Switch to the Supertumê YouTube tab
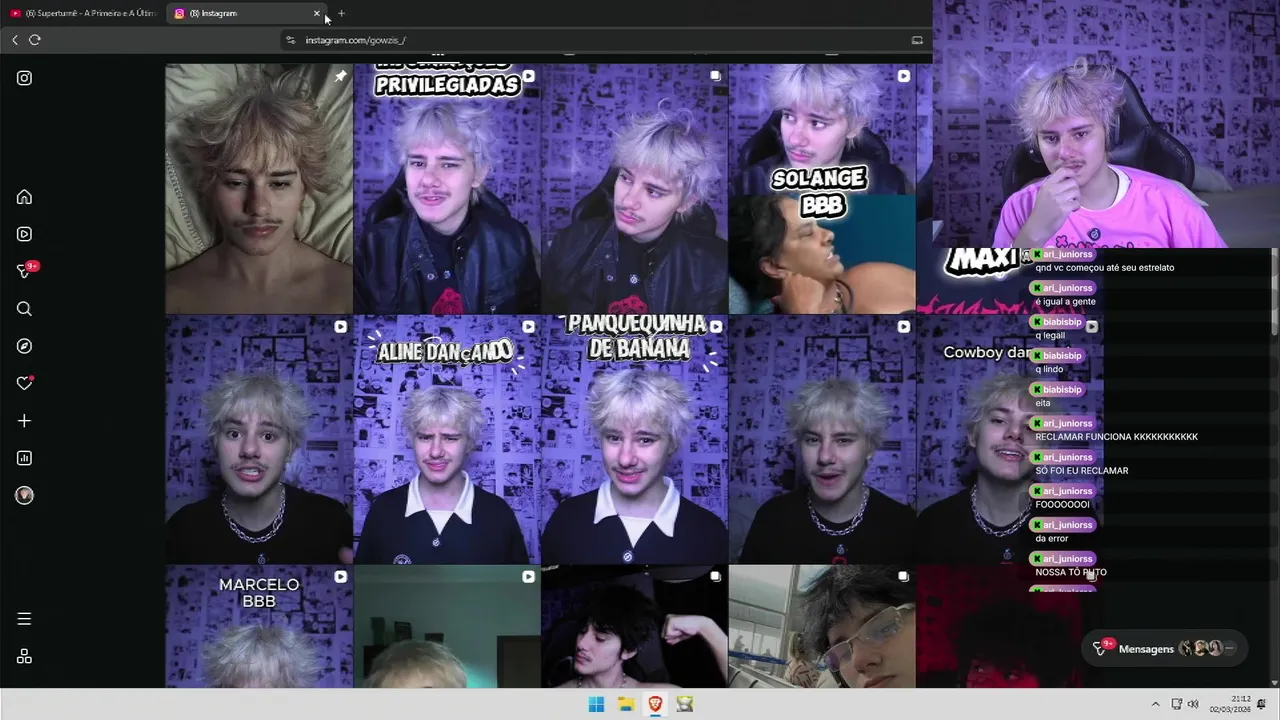This screenshot has width=1280, height=720. 82,13
